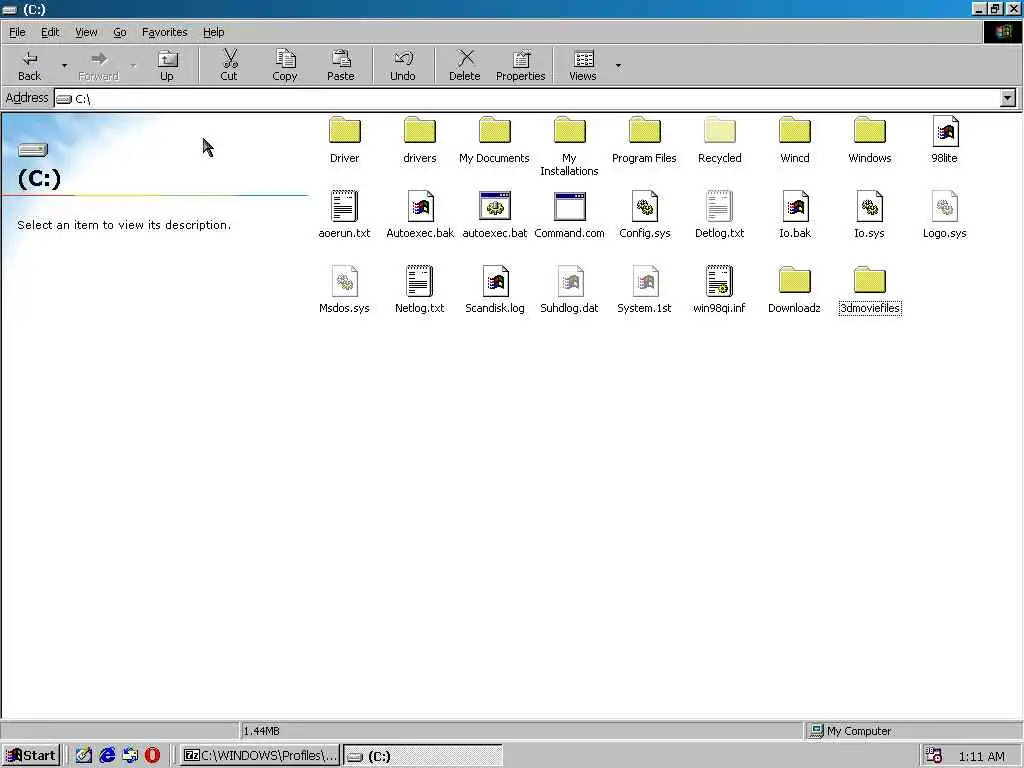Image resolution: width=1024 pixels, height=768 pixels.
Task: Select the Recycled folder
Action: coord(720,140)
